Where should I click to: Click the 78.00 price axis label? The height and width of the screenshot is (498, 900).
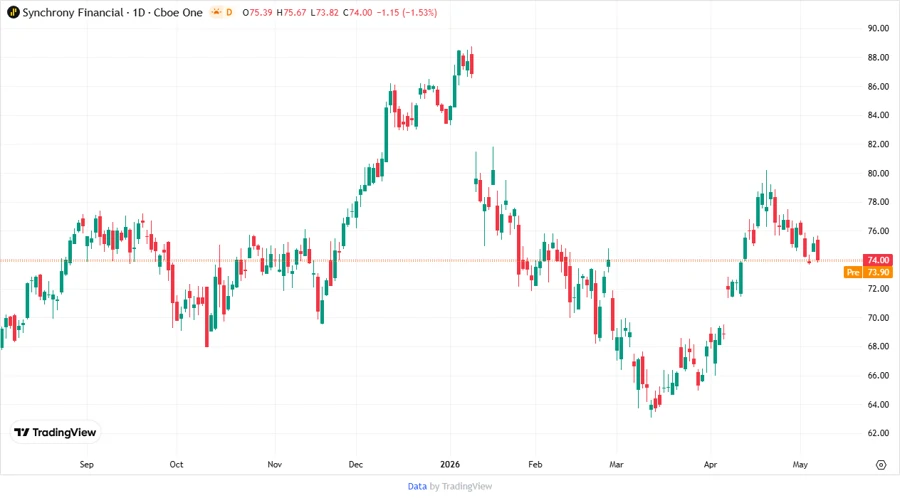878,202
